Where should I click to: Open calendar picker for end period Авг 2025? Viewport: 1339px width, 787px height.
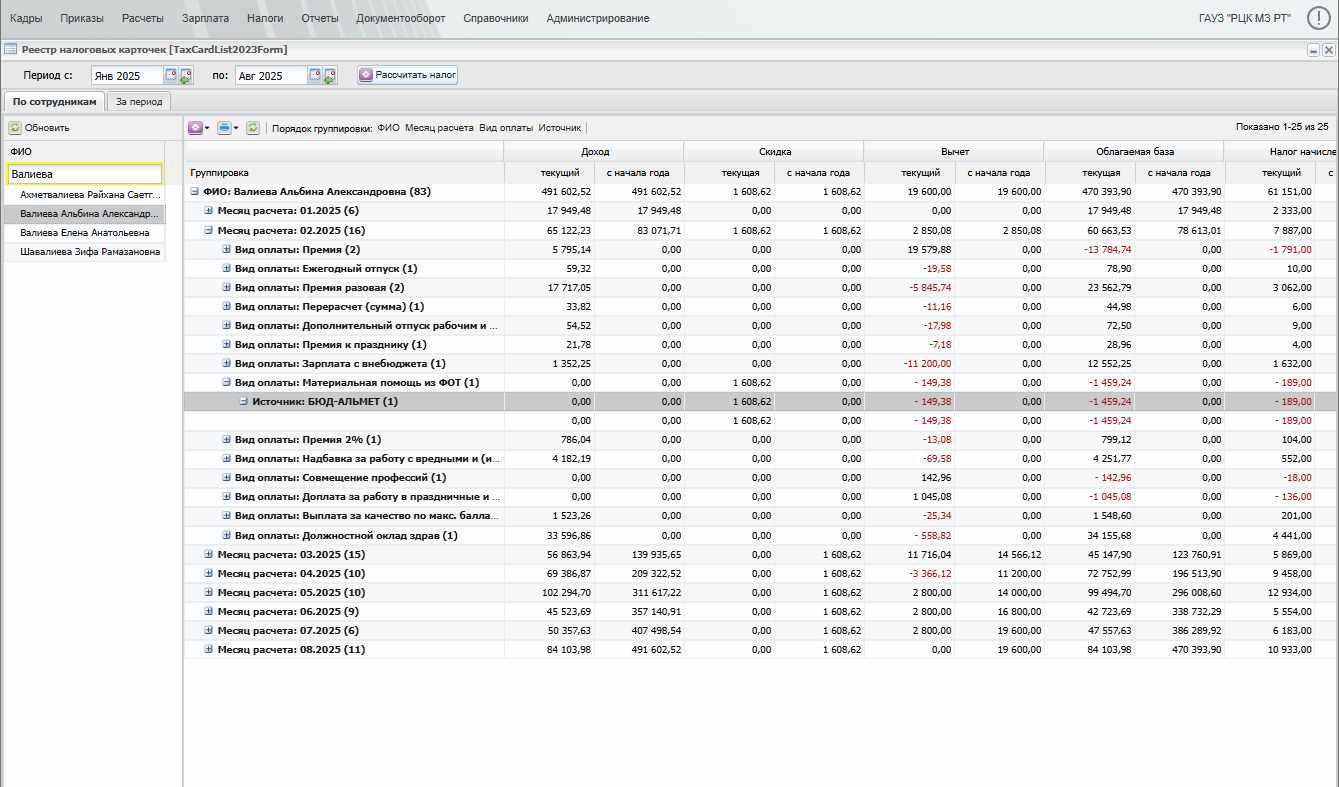tap(315, 75)
